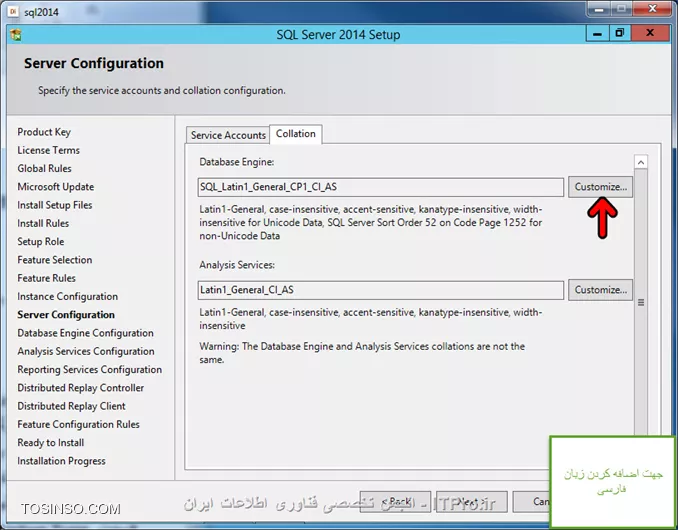Select Database Engine Configuration step
The width and height of the screenshot is (678, 530).
pos(86,333)
